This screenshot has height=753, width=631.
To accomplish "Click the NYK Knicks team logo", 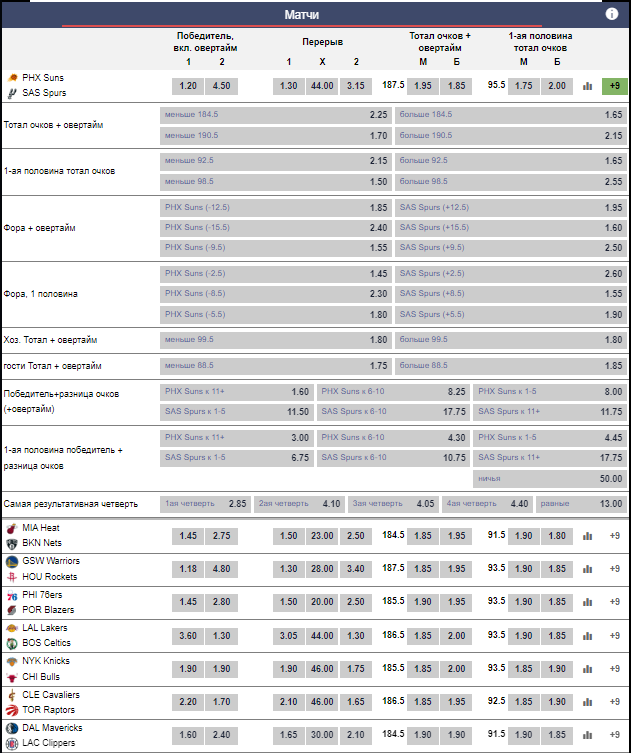I will (12, 661).
